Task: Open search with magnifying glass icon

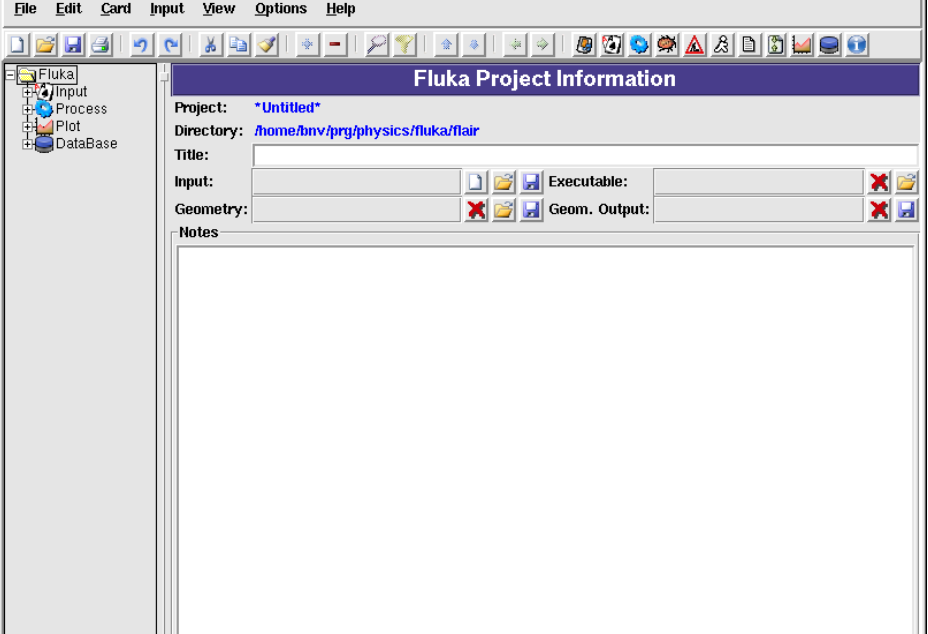Action: click(376, 44)
